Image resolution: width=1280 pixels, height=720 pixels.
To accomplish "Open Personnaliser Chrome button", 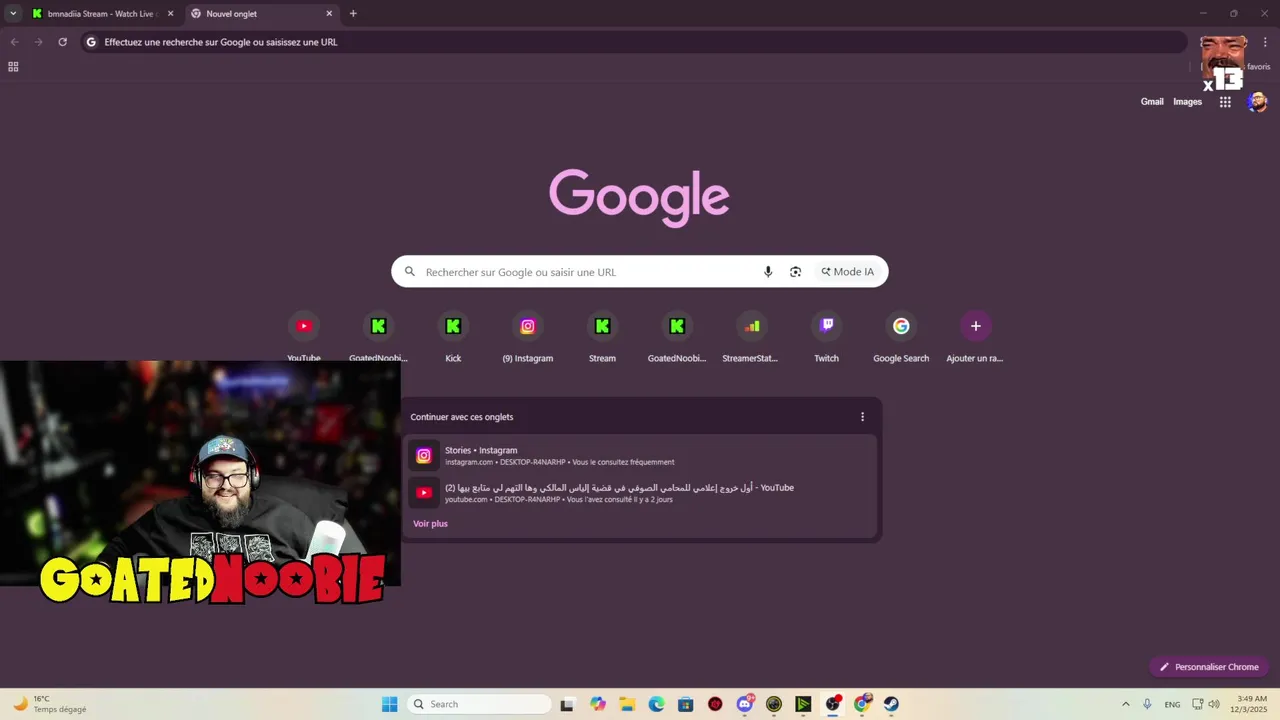I will tap(1209, 667).
